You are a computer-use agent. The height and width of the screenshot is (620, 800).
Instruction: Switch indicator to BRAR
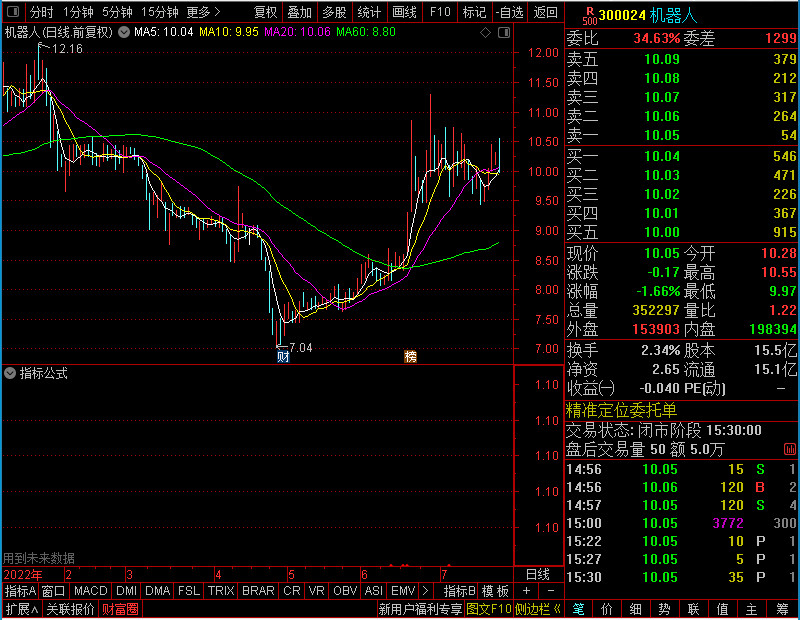(258, 591)
